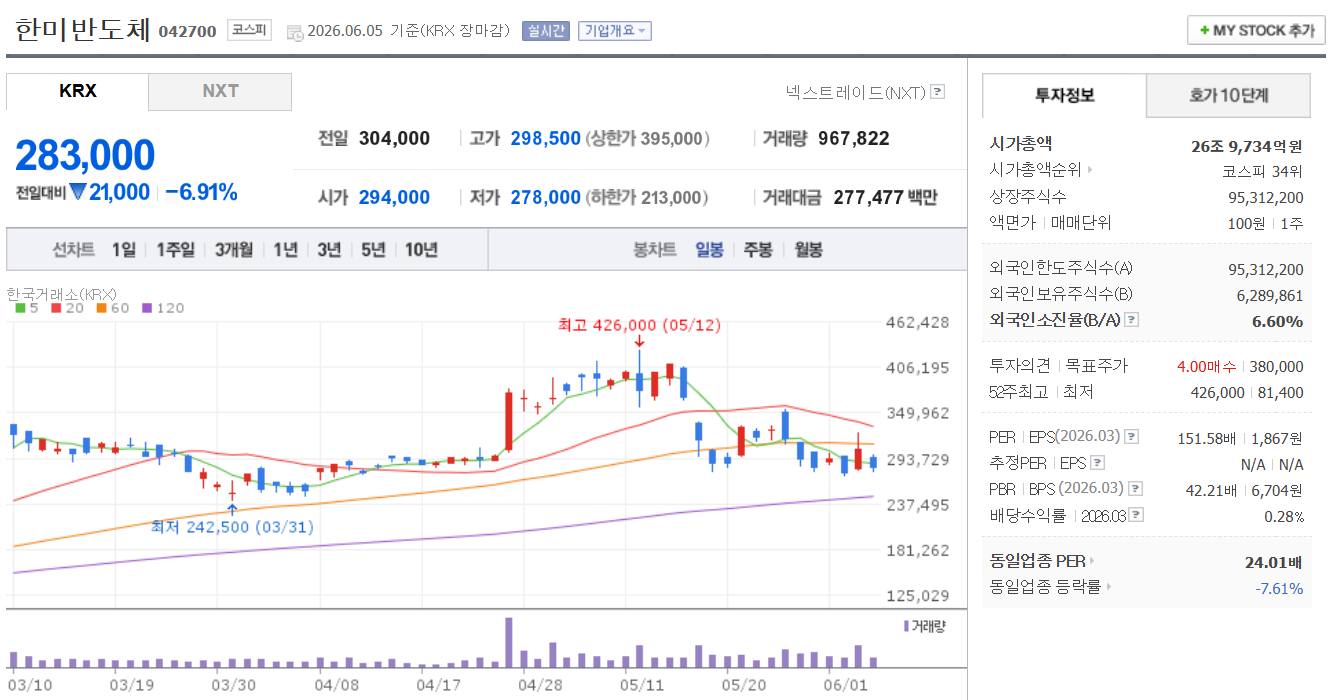Click 동일업종 PER value 24.01배

pyautogui.click(x=1274, y=562)
